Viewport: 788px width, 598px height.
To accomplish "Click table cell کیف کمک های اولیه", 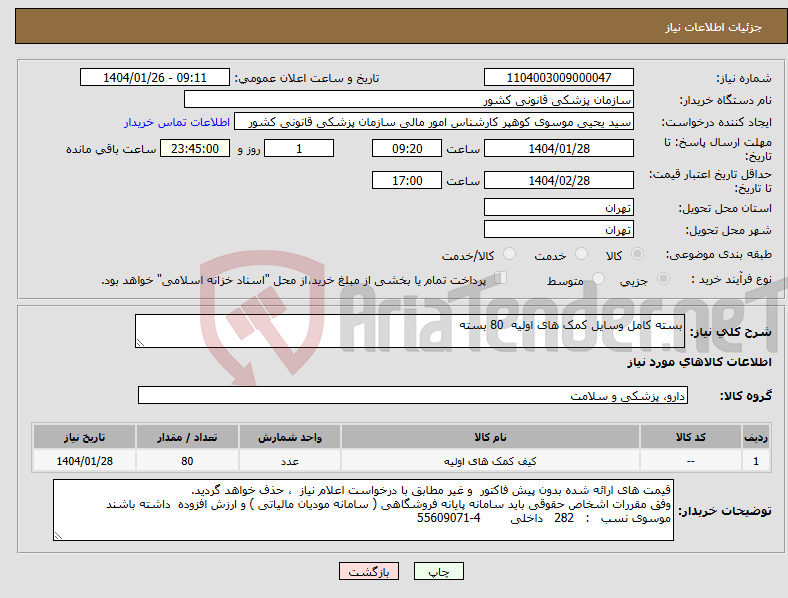I will point(490,461).
